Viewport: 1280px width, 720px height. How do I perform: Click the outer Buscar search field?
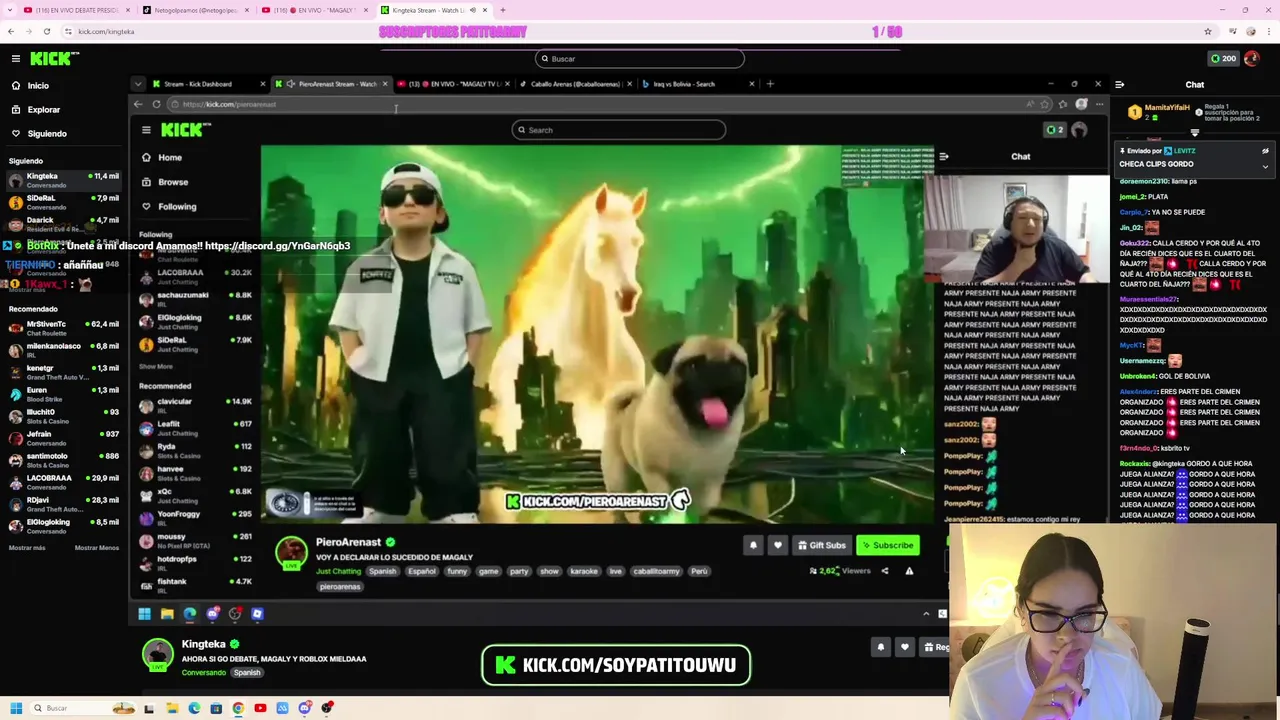pyautogui.click(x=640, y=59)
